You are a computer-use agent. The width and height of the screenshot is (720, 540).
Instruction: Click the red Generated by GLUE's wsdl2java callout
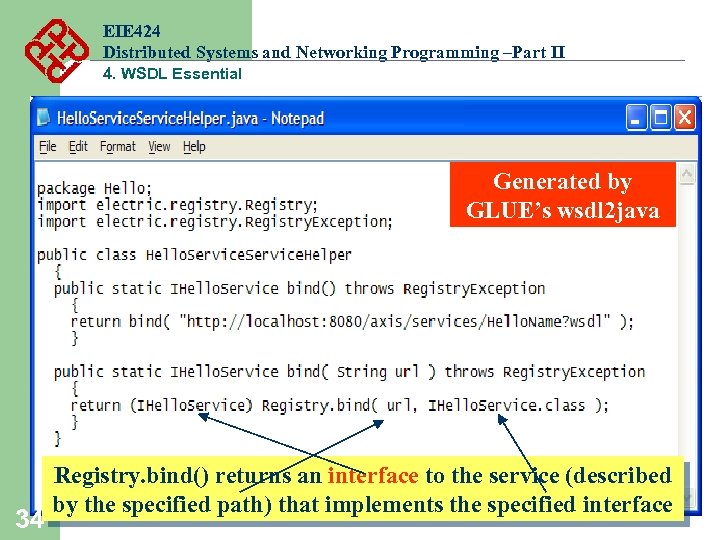[x=562, y=195]
